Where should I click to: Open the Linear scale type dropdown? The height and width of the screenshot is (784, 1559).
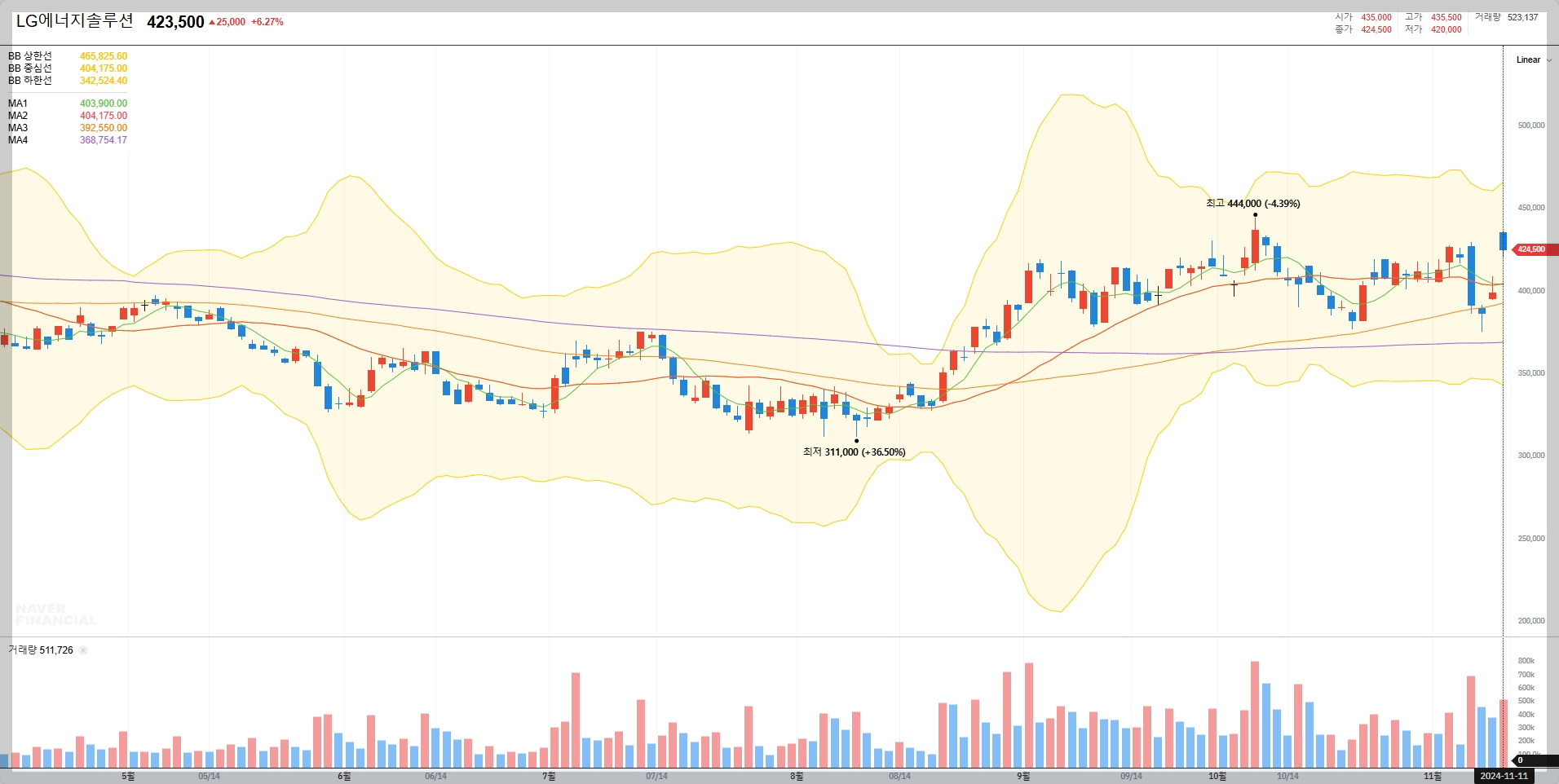point(1534,59)
